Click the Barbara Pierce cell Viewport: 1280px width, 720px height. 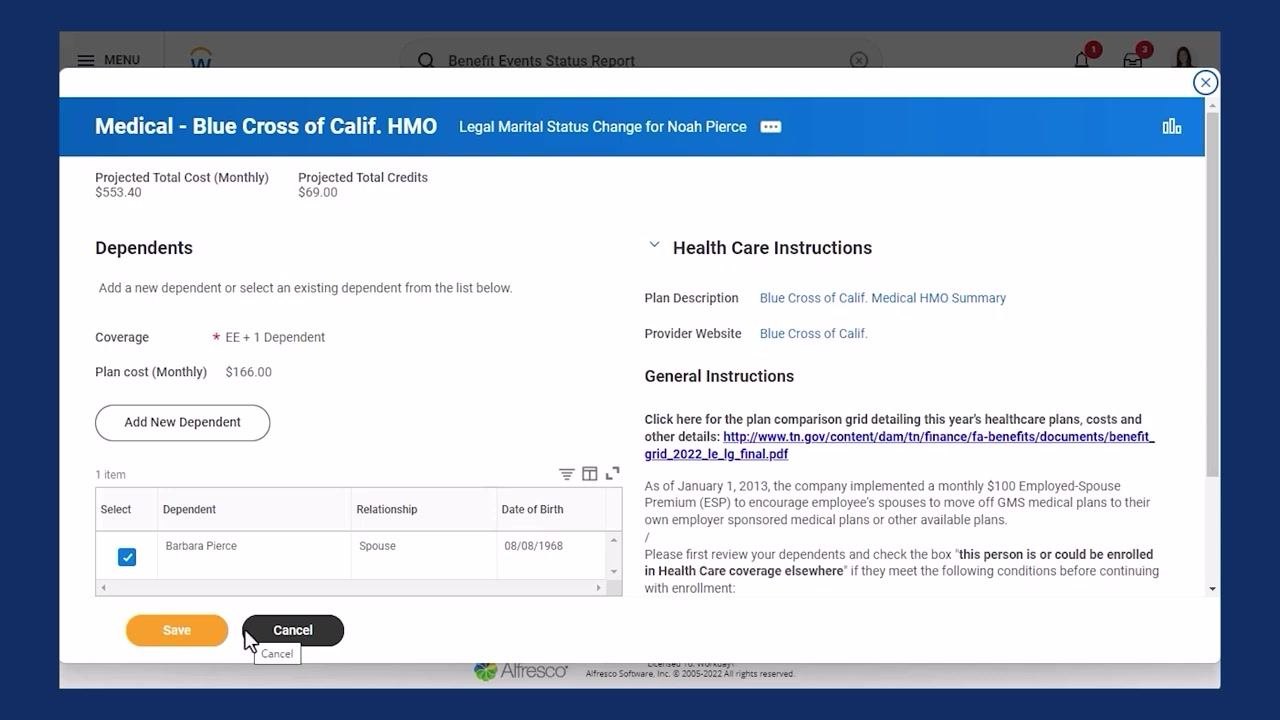tap(254, 555)
